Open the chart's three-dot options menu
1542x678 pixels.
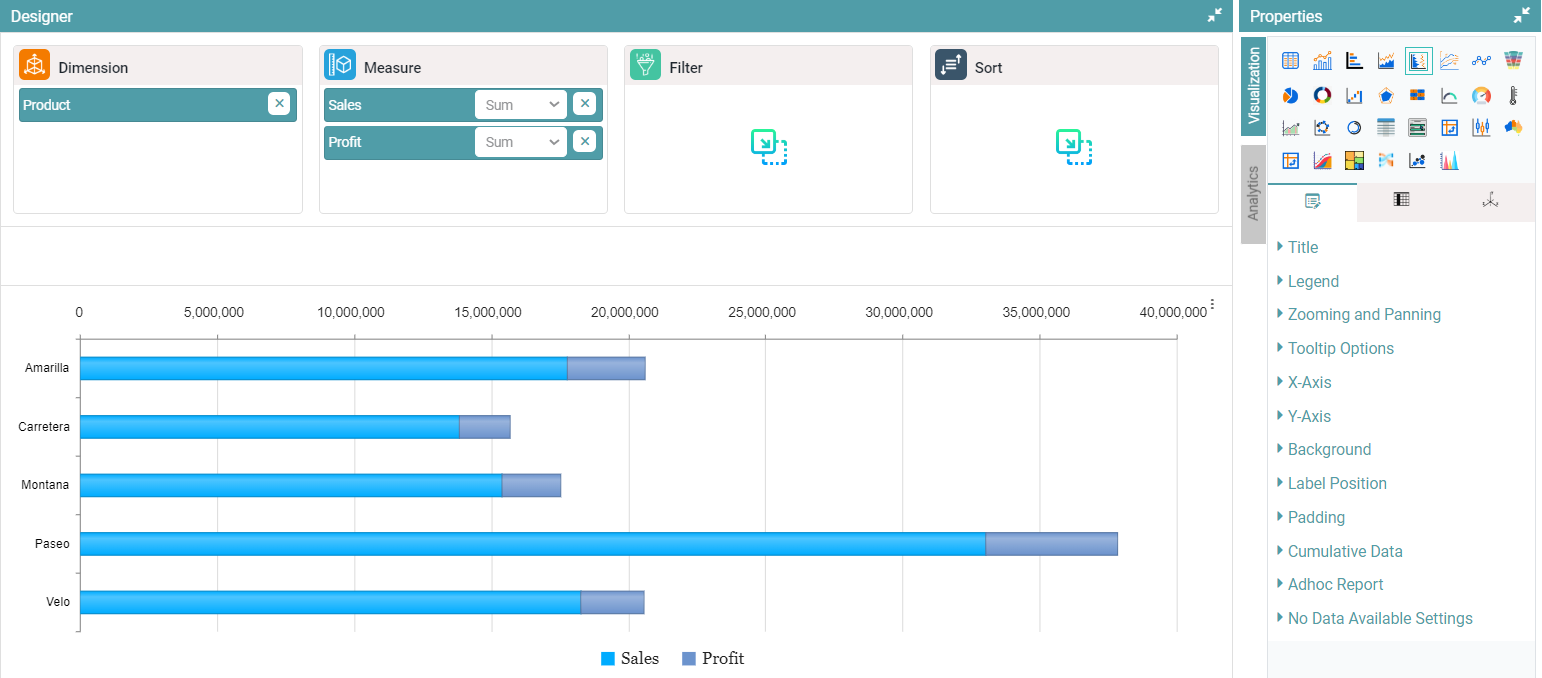click(1212, 304)
